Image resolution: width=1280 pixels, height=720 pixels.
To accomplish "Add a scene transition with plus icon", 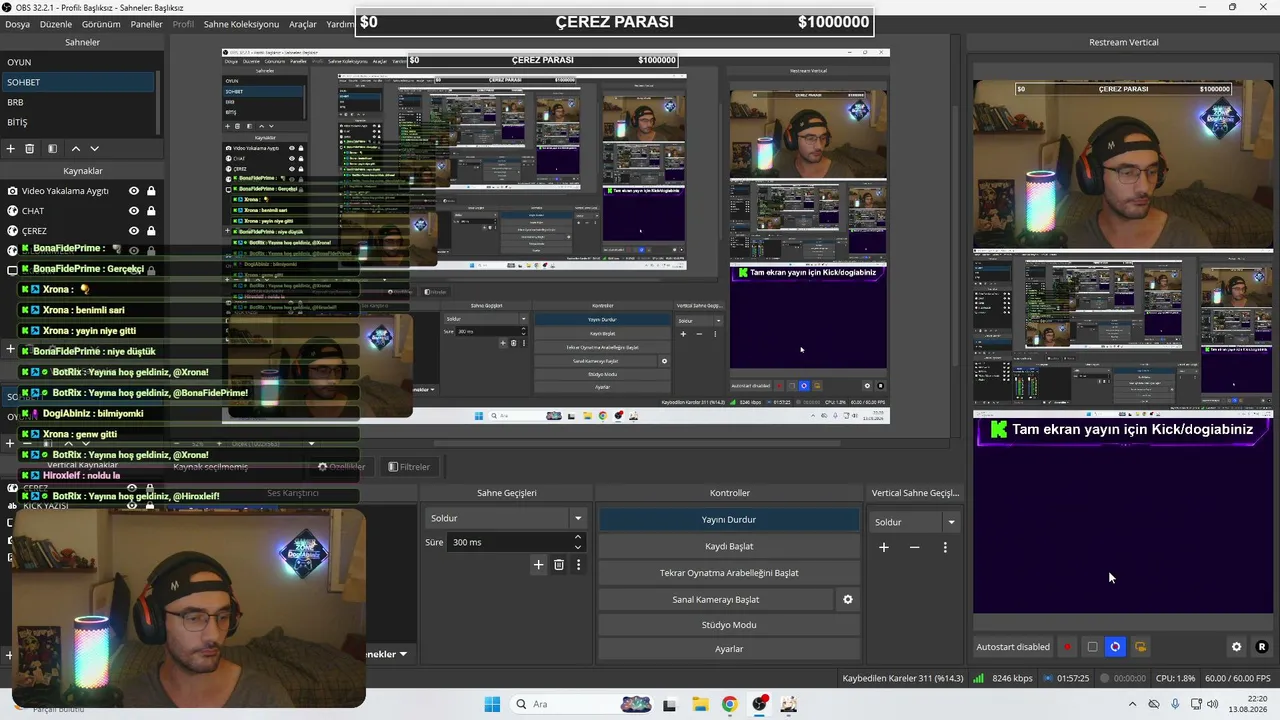I will click(x=538, y=565).
